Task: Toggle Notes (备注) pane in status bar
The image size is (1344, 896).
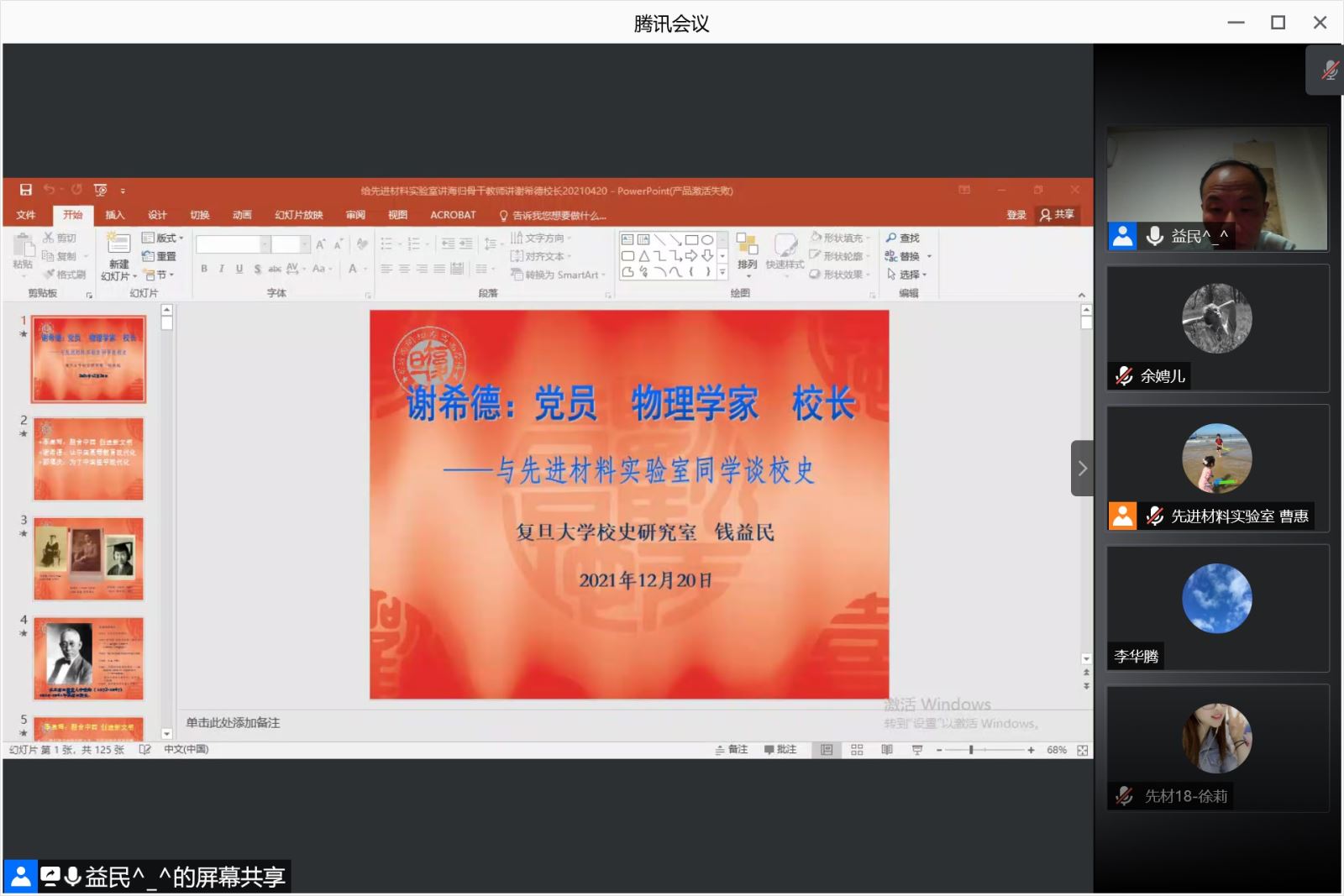Action: point(732,750)
